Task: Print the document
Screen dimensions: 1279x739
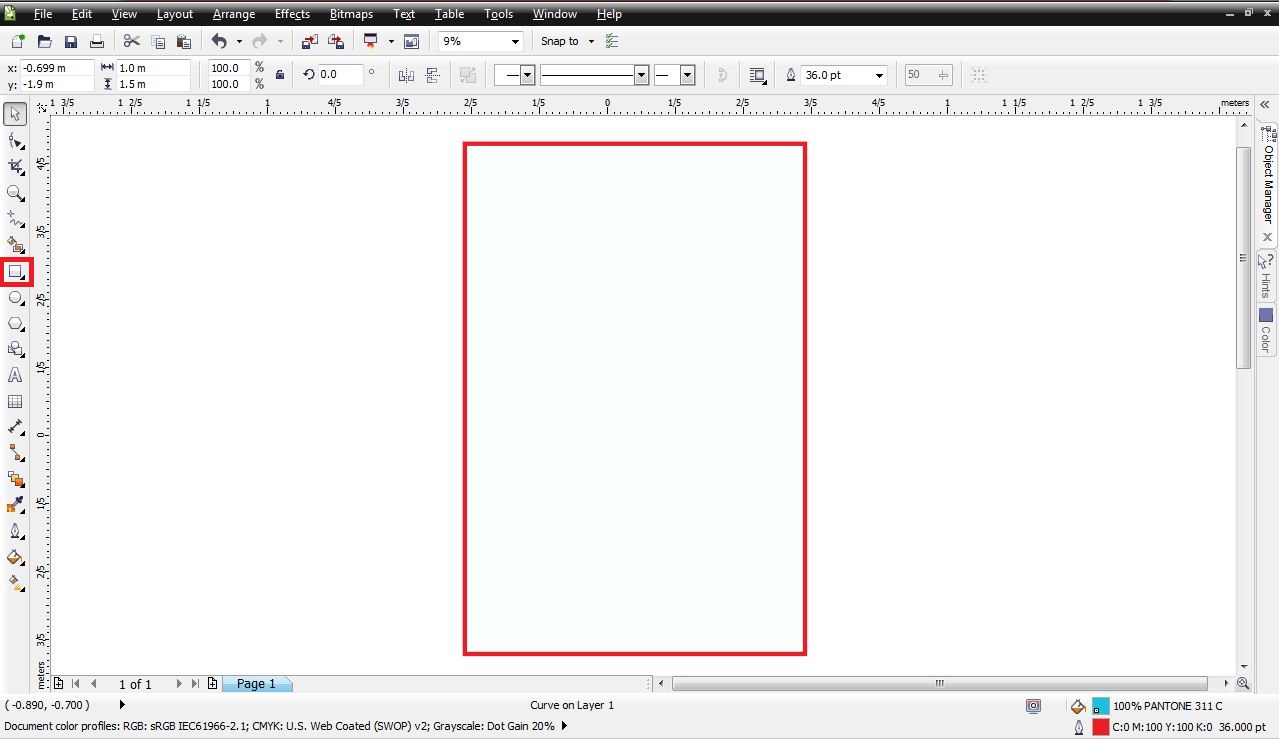Action: (x=97, y=41)
